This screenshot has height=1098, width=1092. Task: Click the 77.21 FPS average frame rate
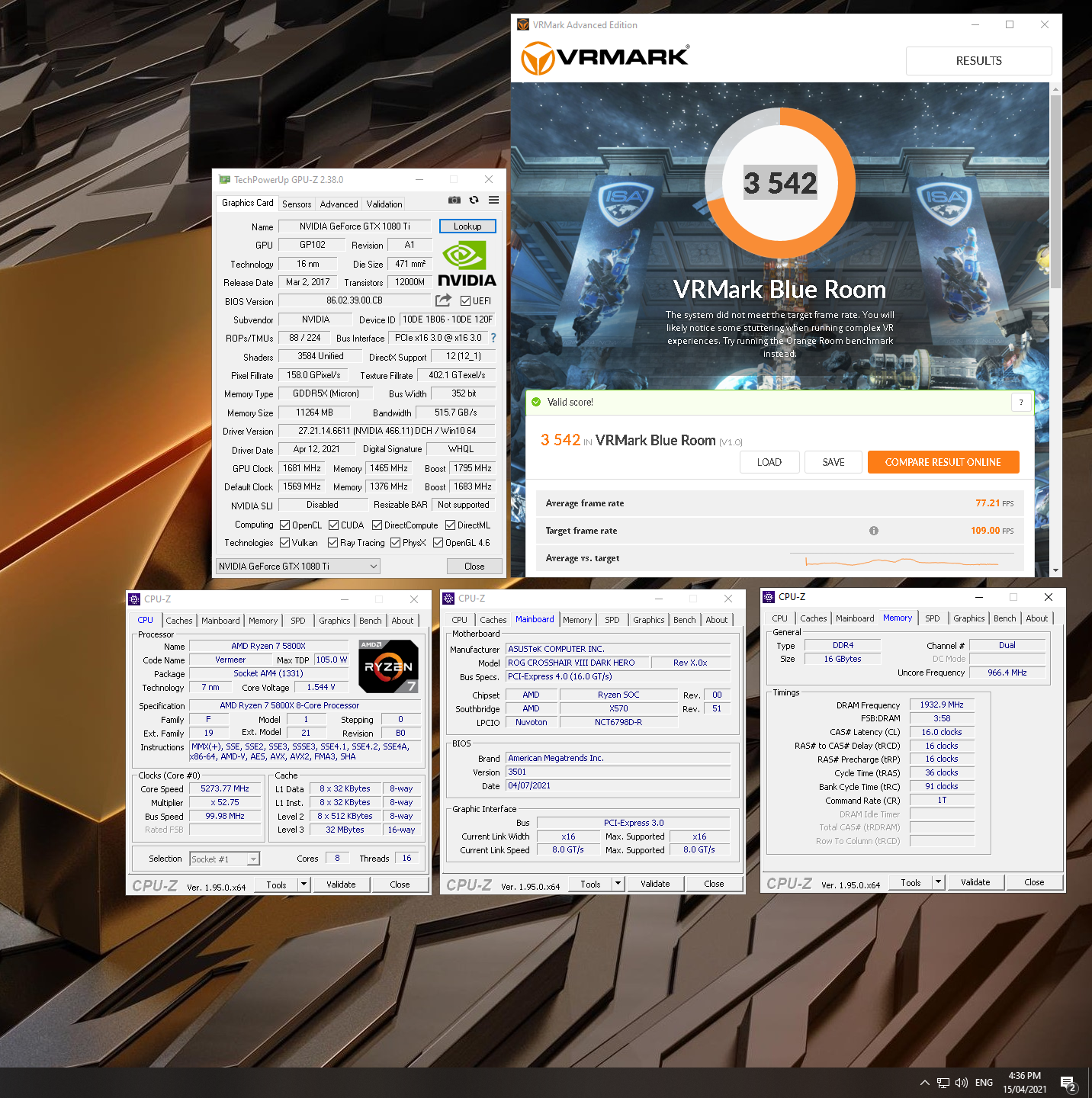[994, 503]
